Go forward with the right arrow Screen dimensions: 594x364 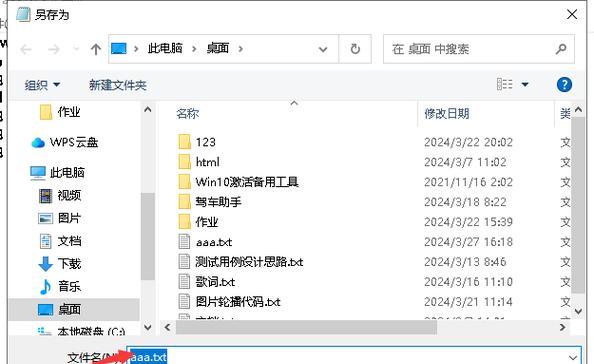(54, 49)
